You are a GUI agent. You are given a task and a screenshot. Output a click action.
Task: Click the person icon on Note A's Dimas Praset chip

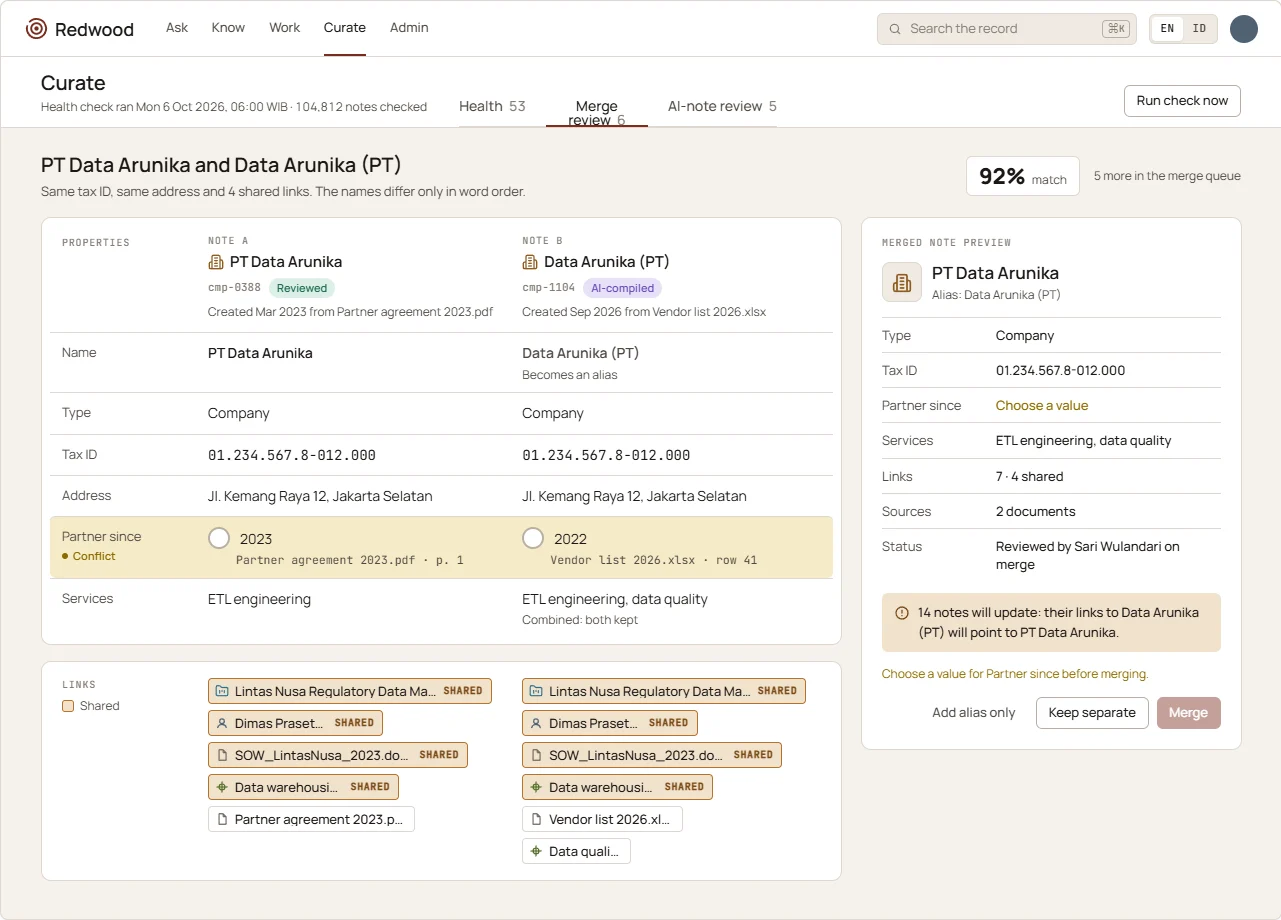coord(222,723)
